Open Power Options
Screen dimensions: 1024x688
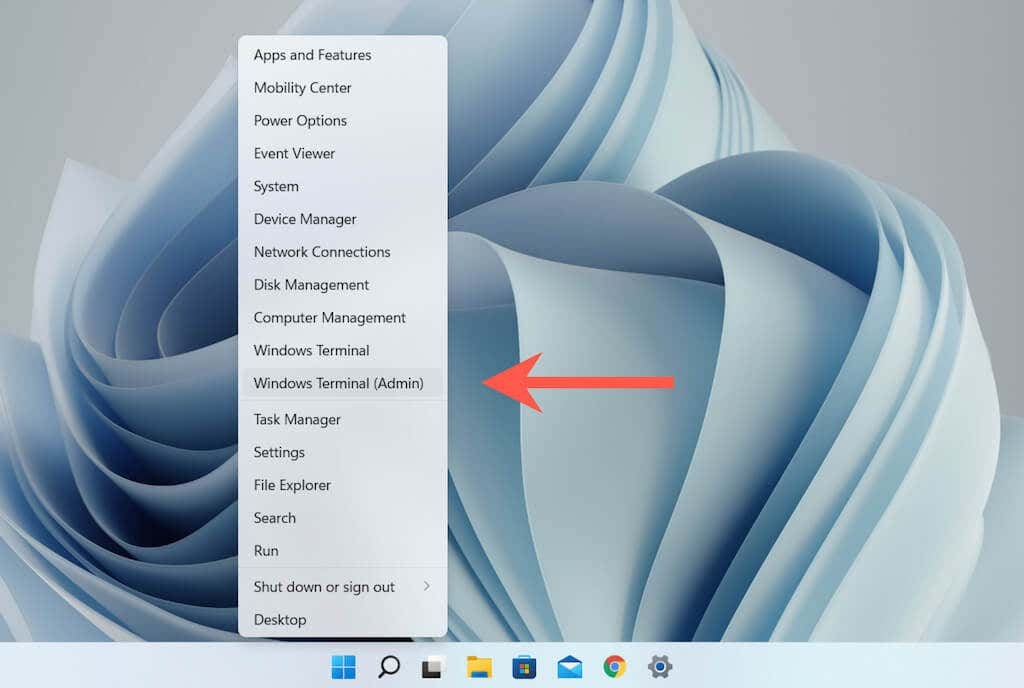click(299, 120)
